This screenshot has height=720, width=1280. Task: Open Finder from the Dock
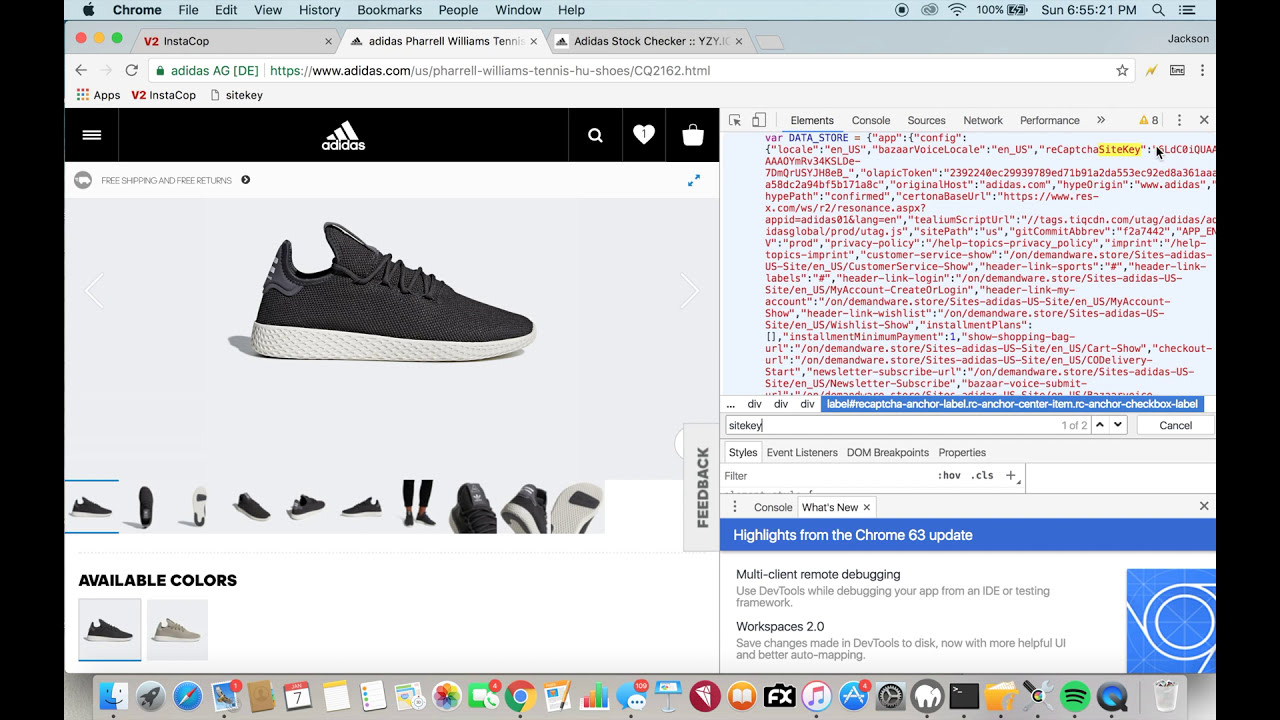[115, 696]
